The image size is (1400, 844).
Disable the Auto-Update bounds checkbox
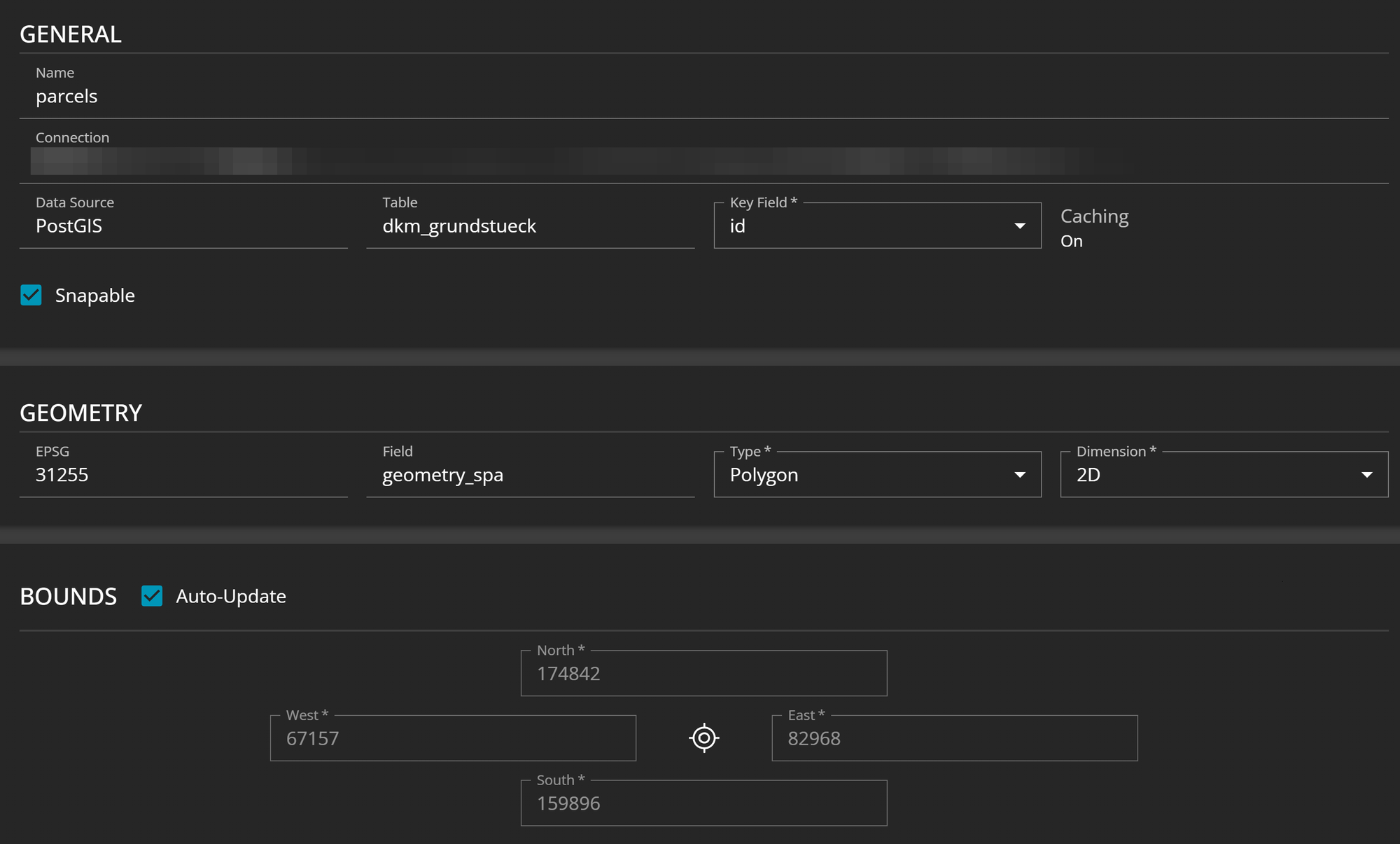pos(152,596)
